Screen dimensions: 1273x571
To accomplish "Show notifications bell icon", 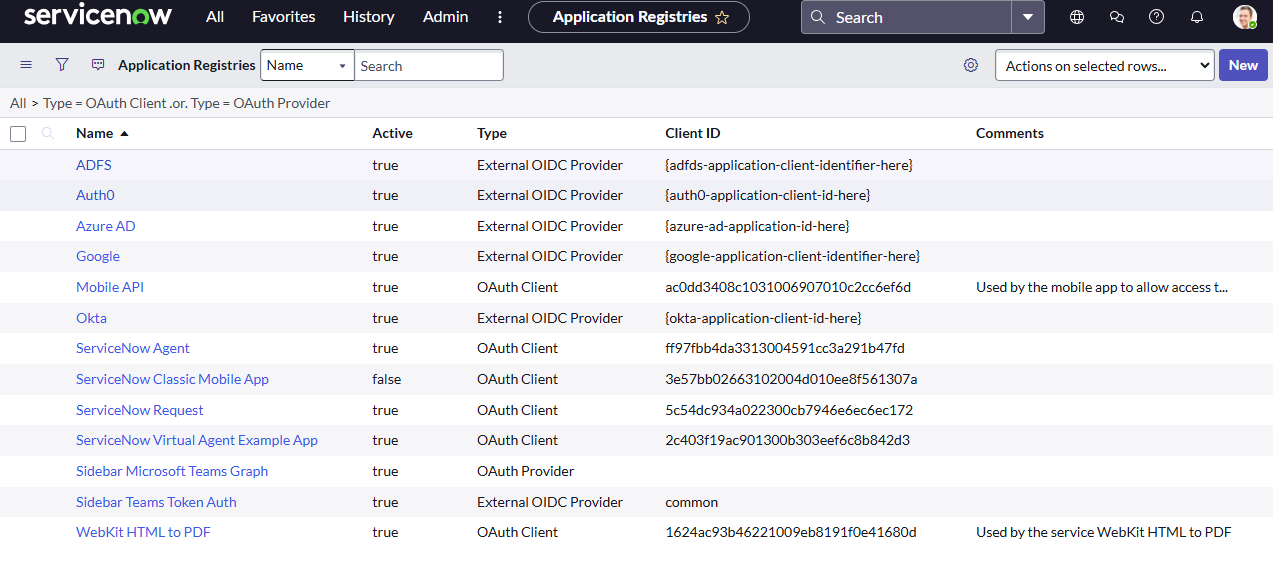I will point(1197,17).
